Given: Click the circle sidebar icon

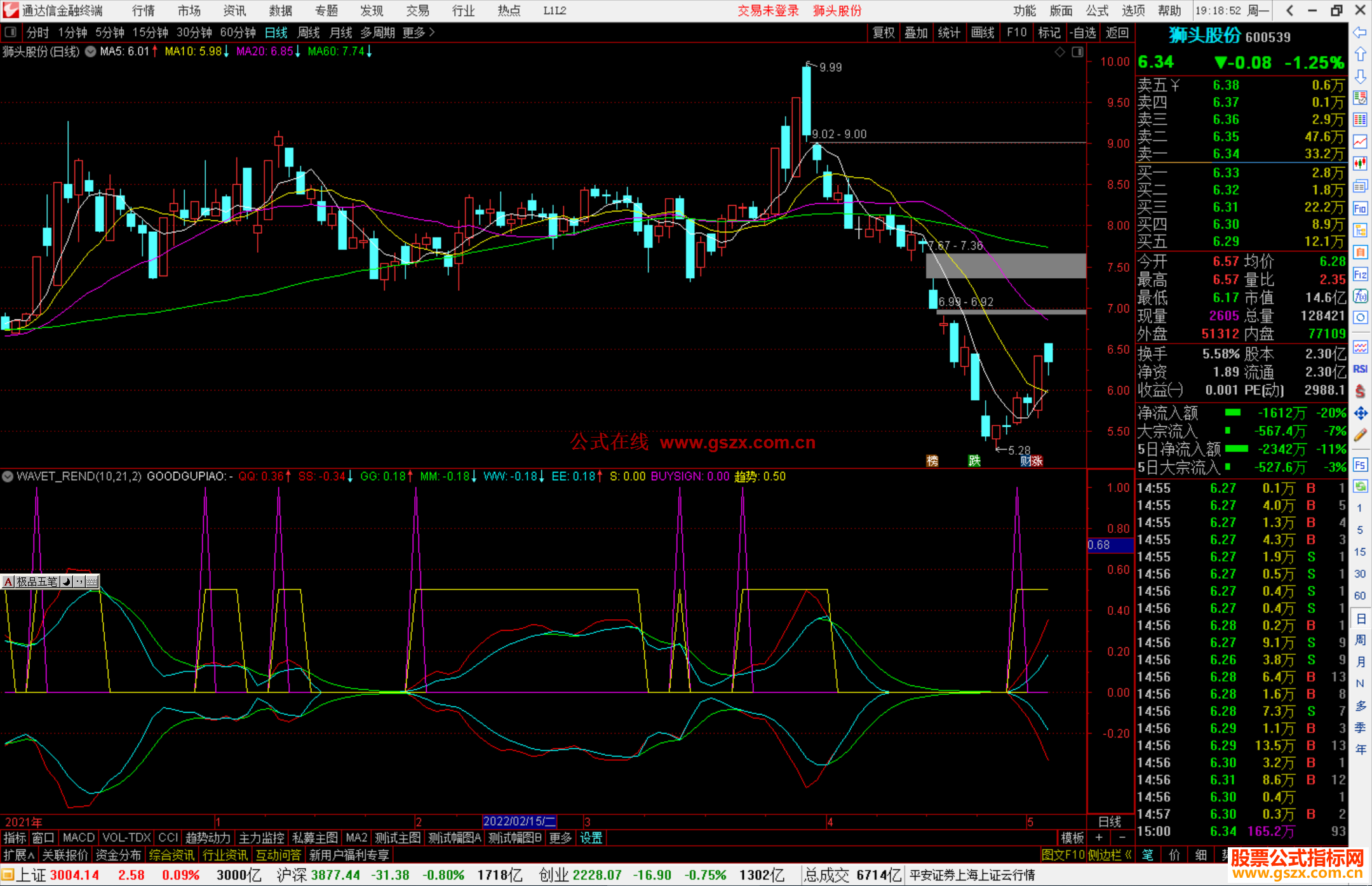Looking at the screenshot, I should (x=1360, y=318).
